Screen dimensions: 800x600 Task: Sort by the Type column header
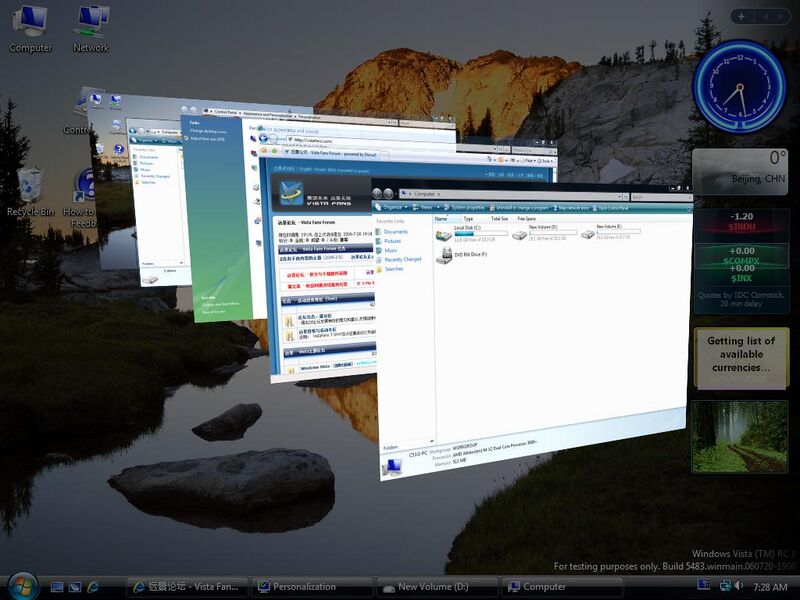point(468,218)
